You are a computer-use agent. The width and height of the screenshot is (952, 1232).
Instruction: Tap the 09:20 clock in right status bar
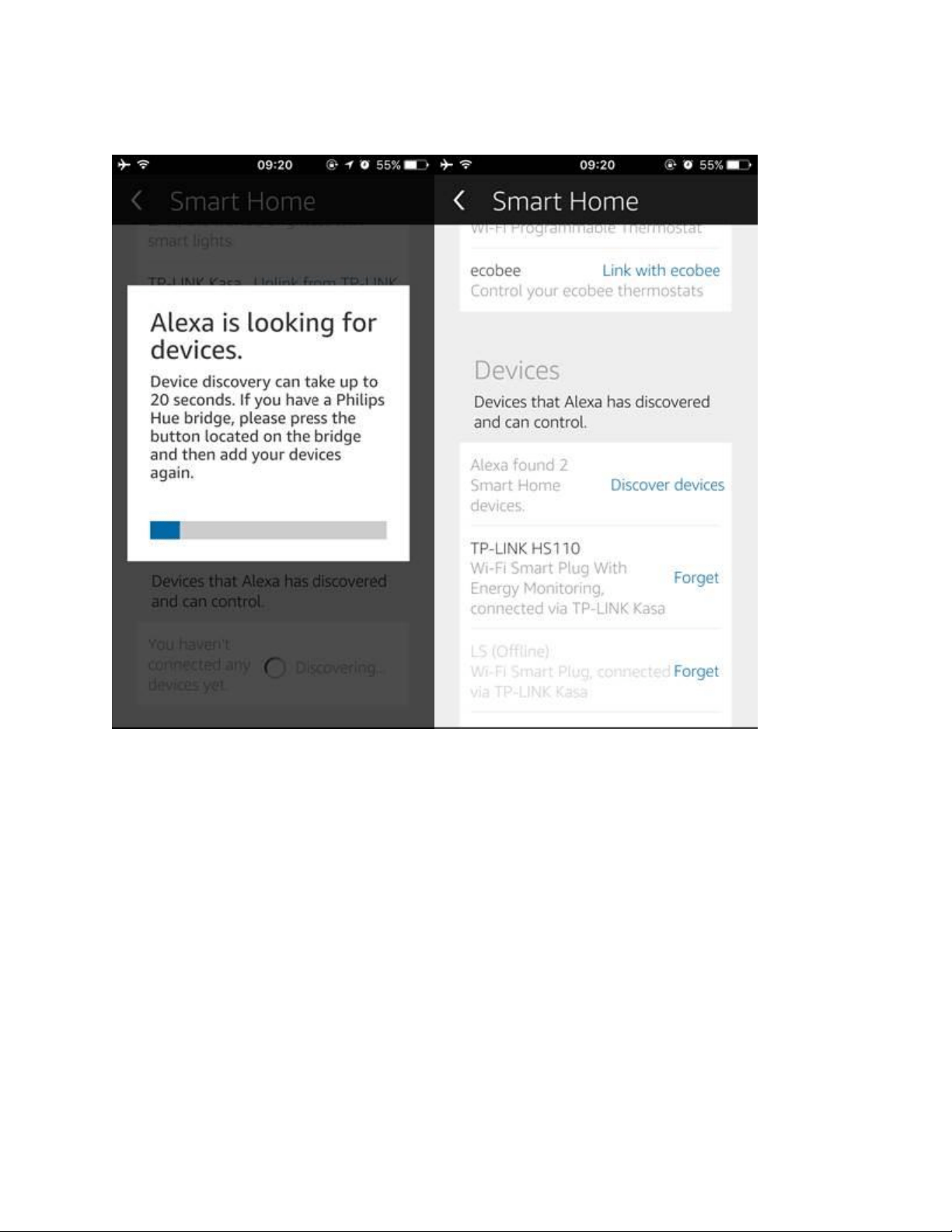pyautogui.click(x=597, y=165)
